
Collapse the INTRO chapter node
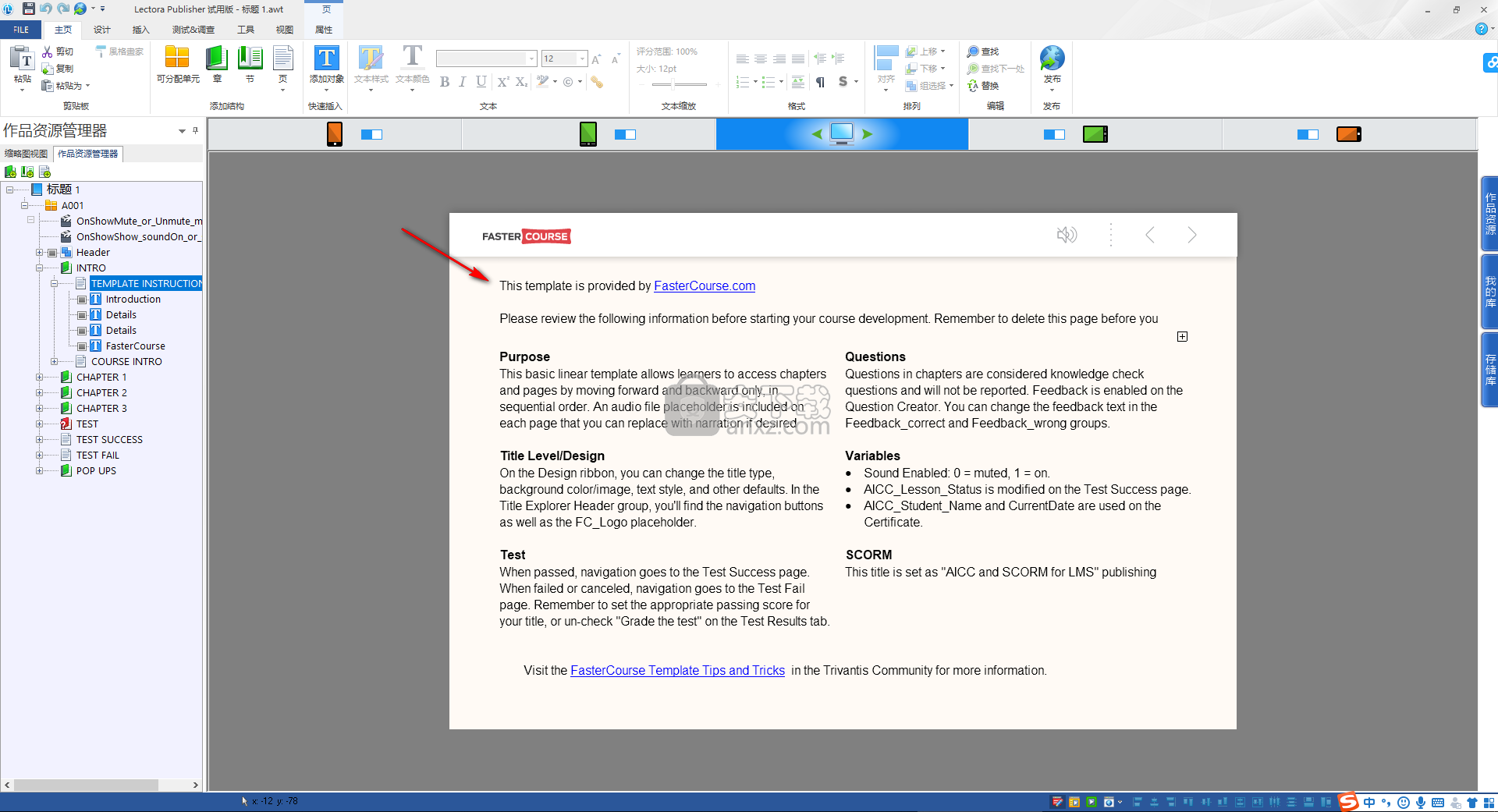pyautogui.click(x=39, y=268)
